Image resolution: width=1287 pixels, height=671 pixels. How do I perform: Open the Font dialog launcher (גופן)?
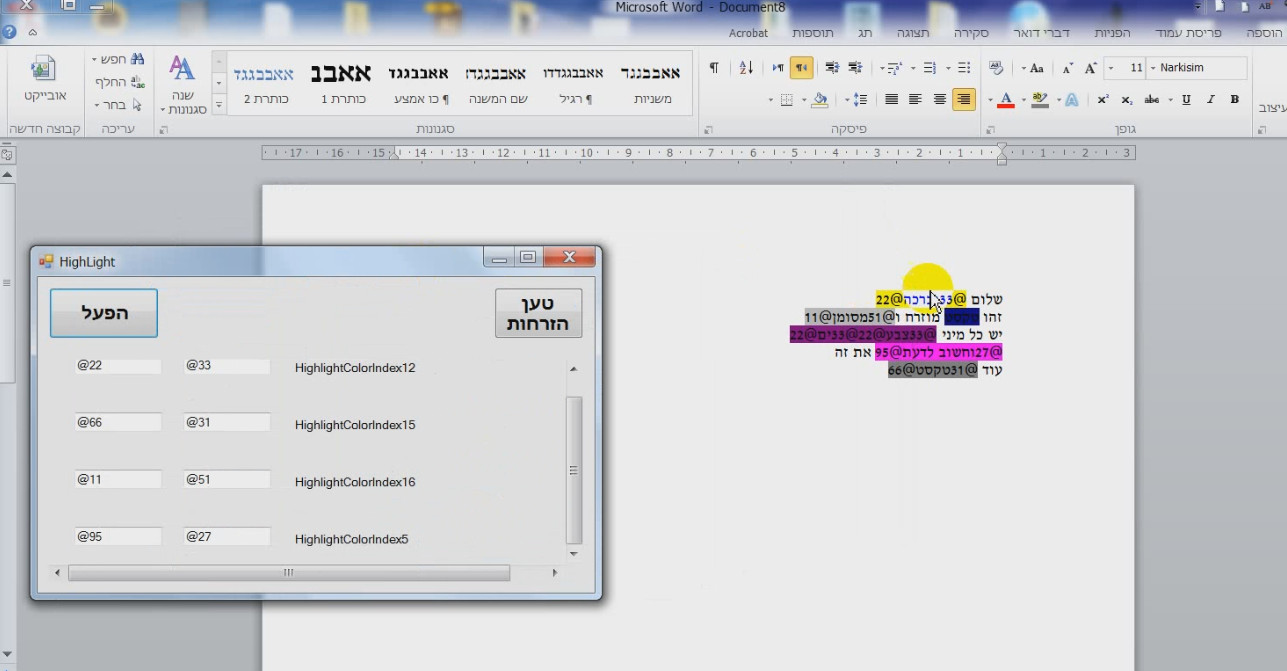point(990,130)
